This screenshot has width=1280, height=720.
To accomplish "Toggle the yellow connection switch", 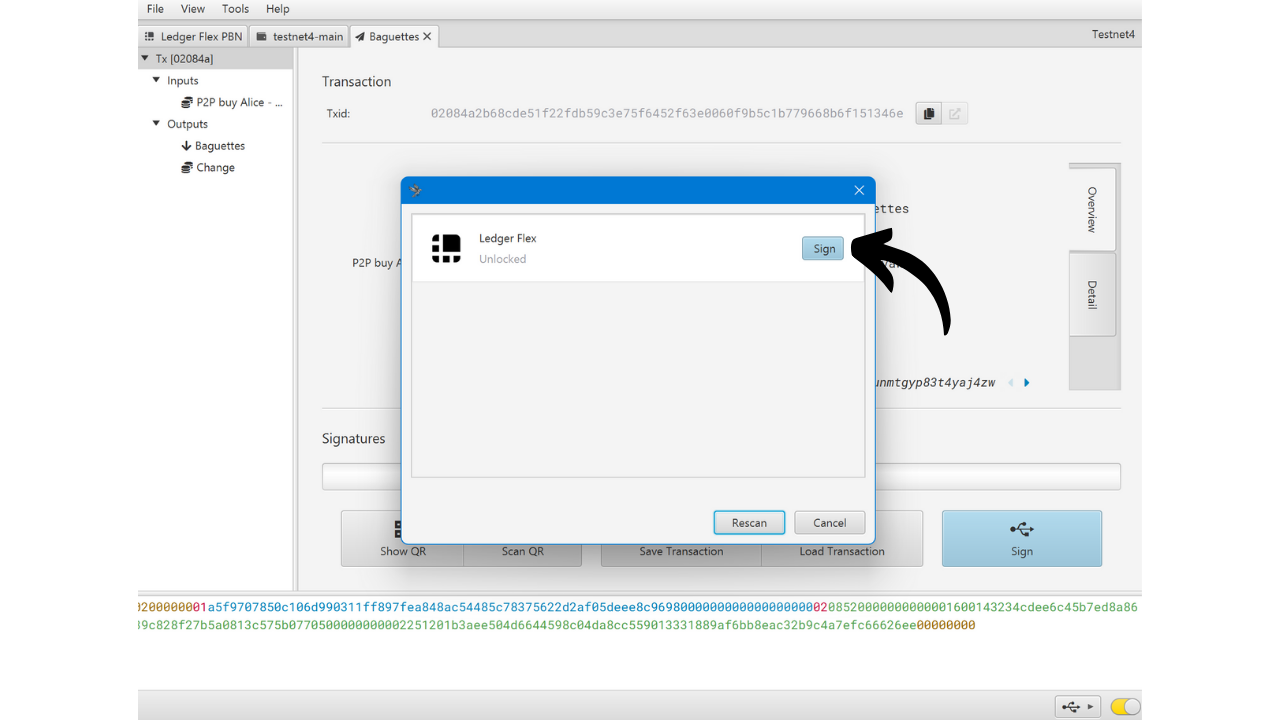I will coord(1125,706).
